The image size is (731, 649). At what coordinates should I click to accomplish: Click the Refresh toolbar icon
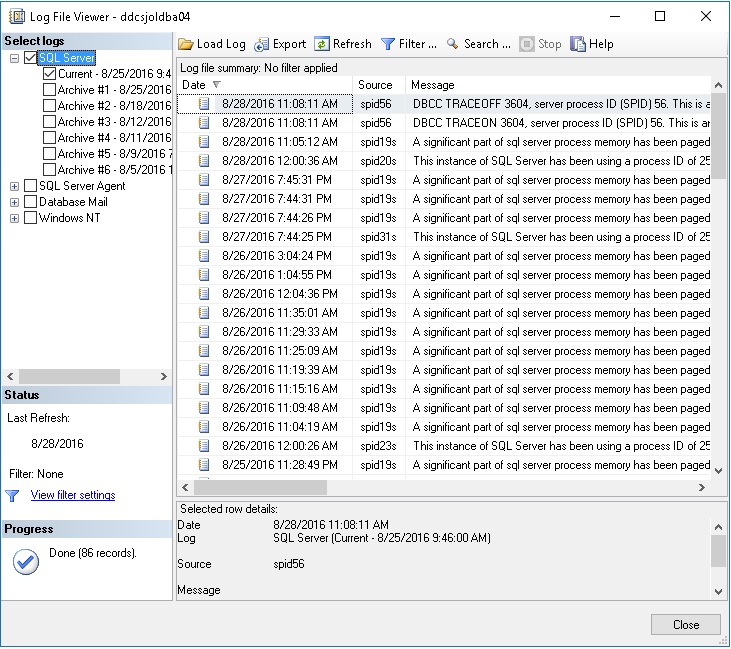[x=322, y=44]
